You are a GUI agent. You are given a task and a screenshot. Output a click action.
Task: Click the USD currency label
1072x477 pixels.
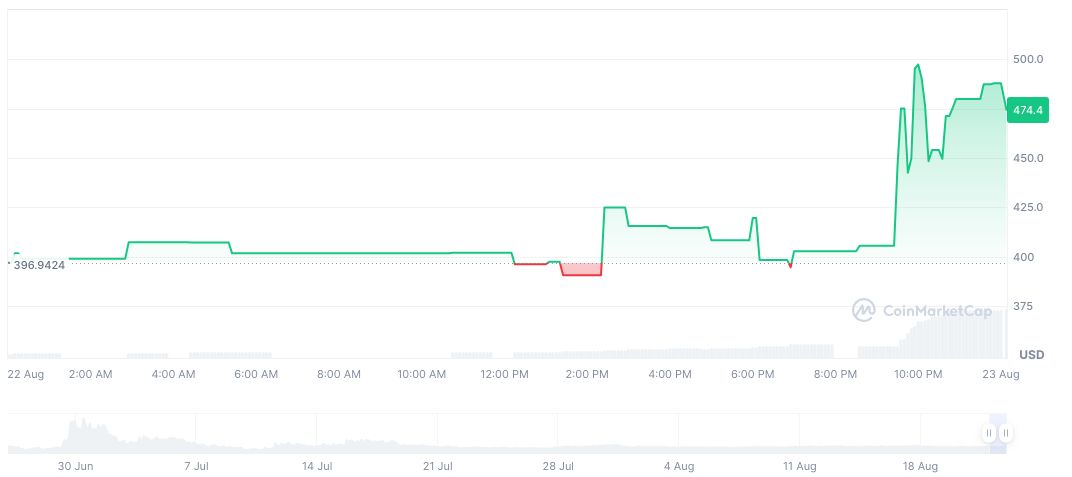1031,355
